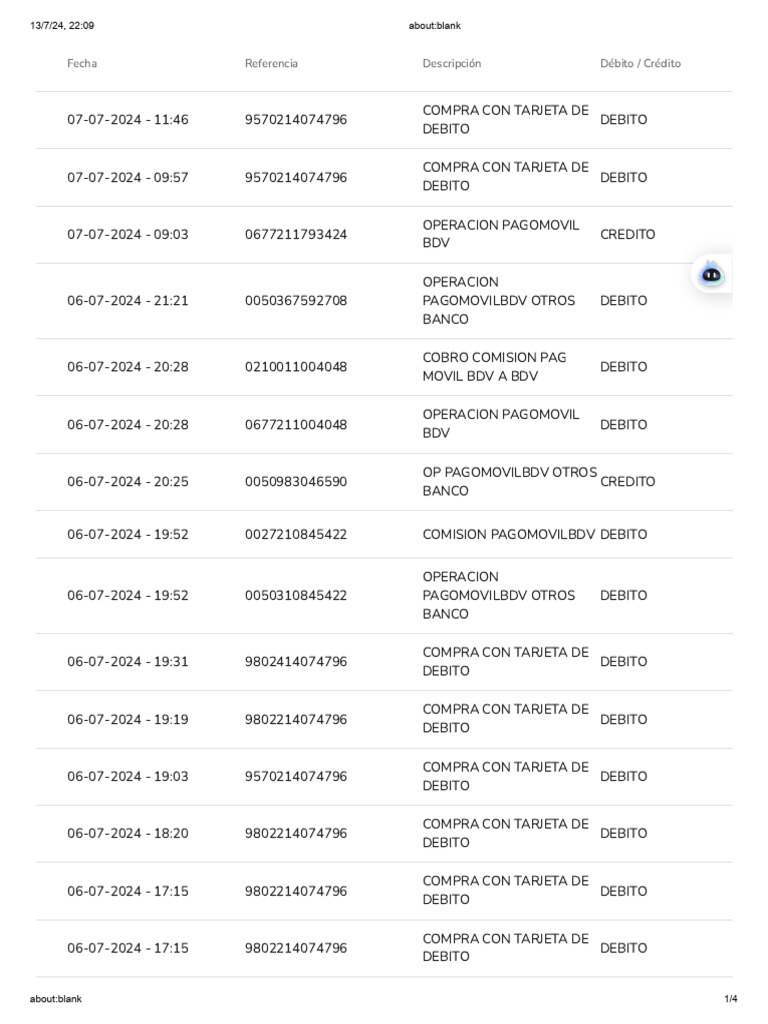Click the 06-07-2024 - 18:20 date entry
The image size is (768, 1024).
pyautogui.click(x=127, y=834)
